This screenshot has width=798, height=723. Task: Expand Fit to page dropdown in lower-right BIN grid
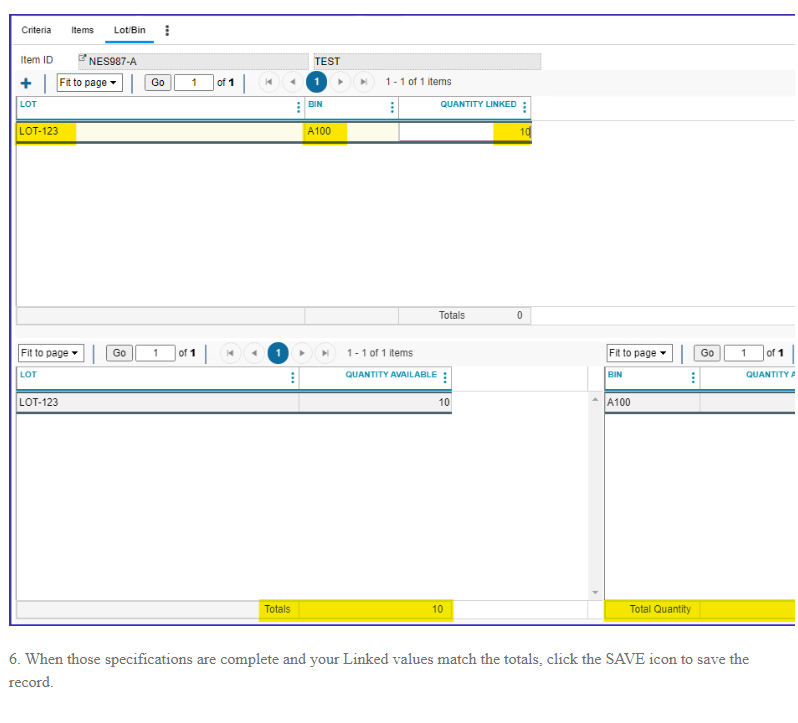pos(639,353)
